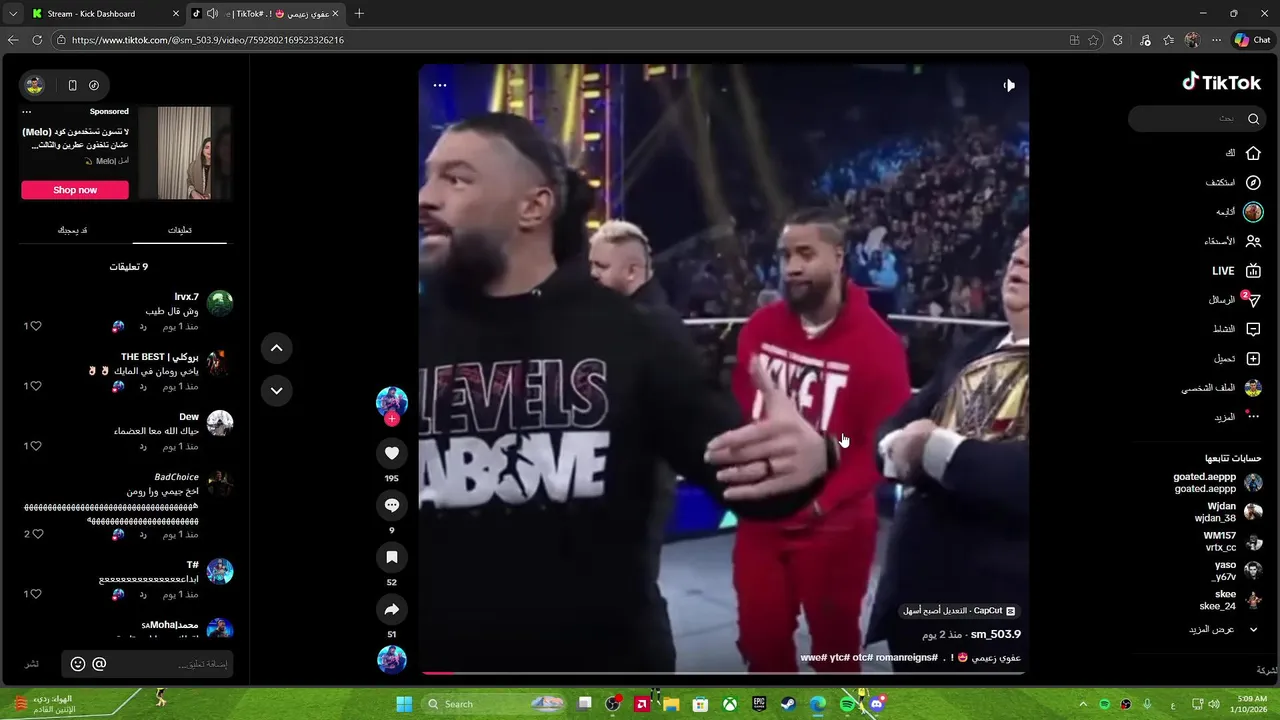Open sponsored ad three-dots menu
1280x720 pixels.
coord(27,112)
